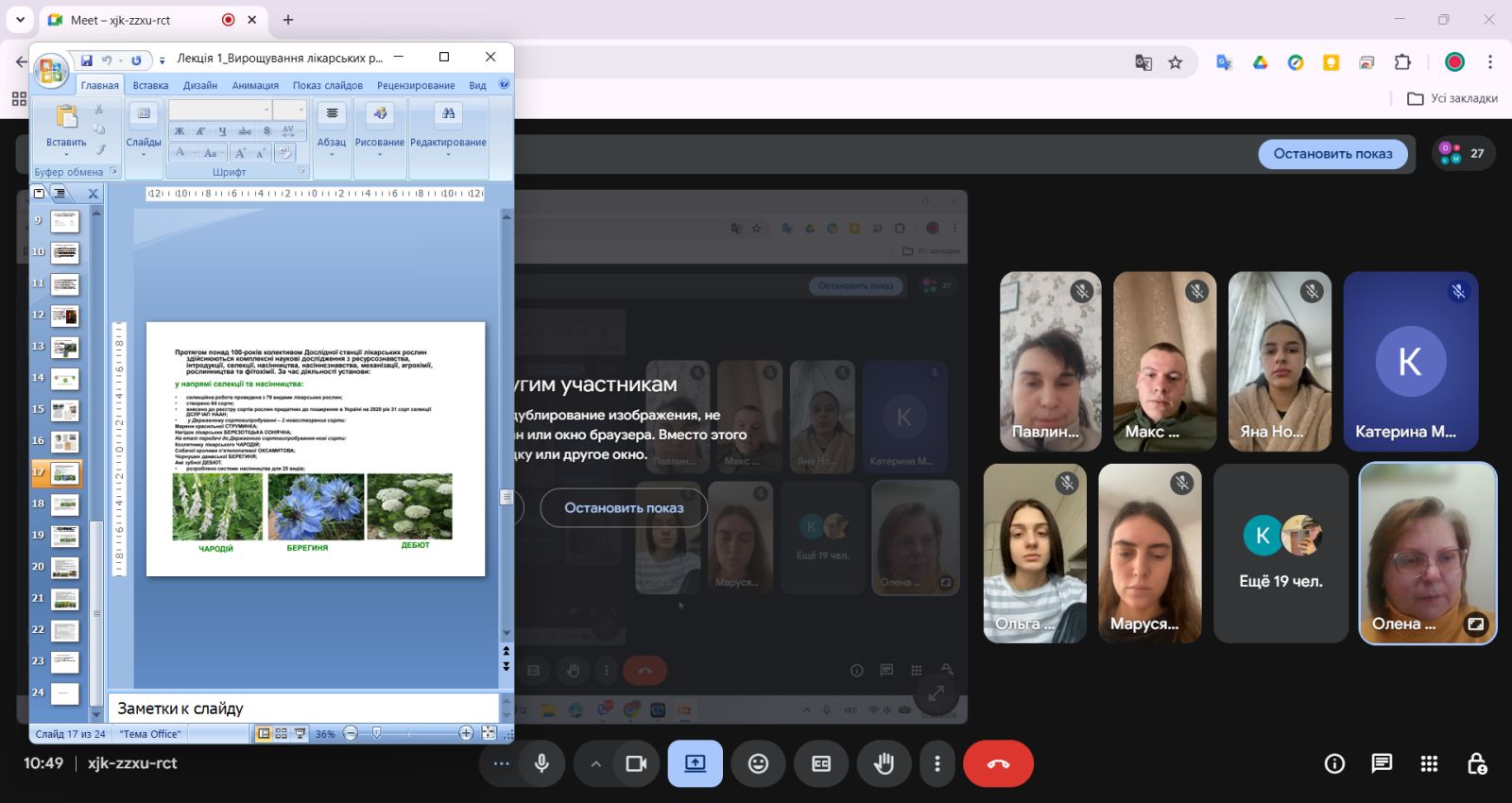The image size is (1512, 803).
Task: Open video settings chevron next to camera
Action: (x=595, y=763)
